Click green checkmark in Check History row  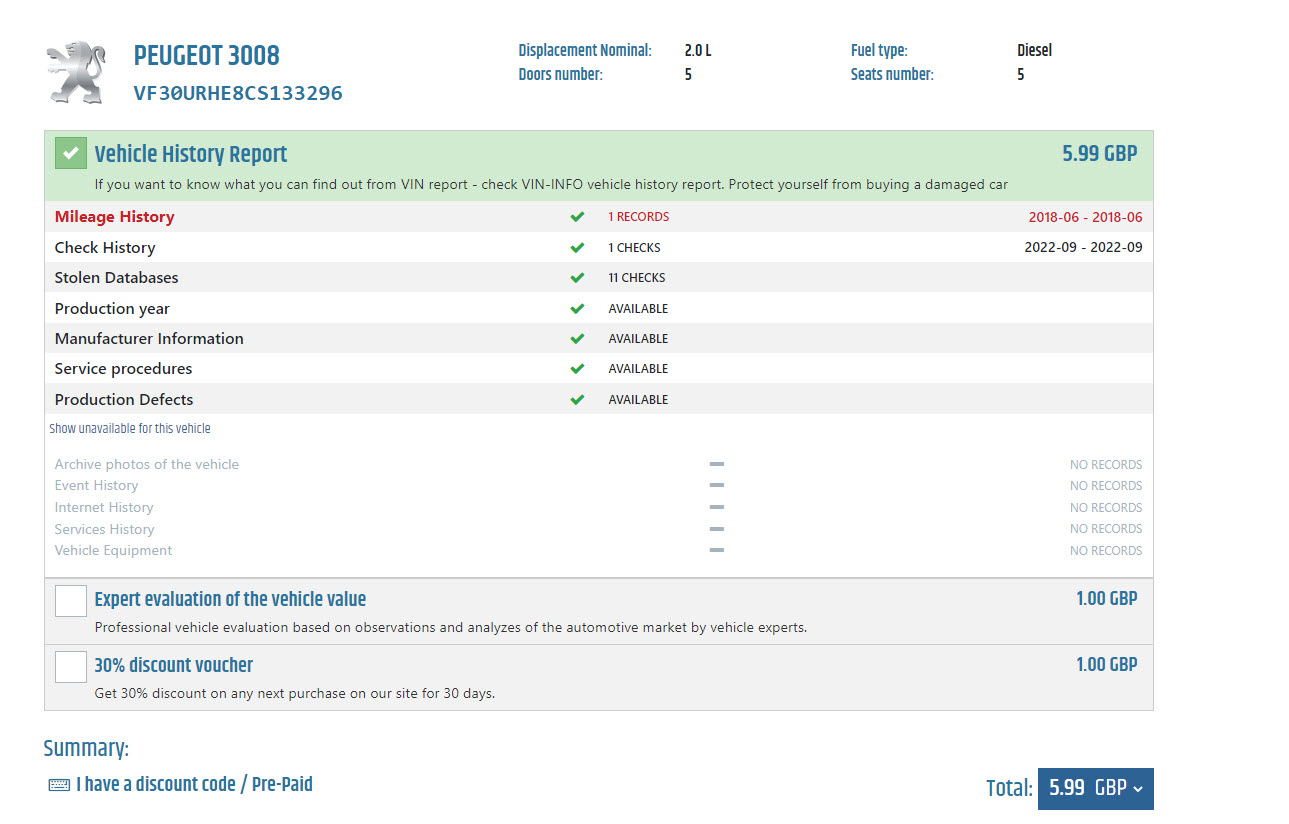577,248
